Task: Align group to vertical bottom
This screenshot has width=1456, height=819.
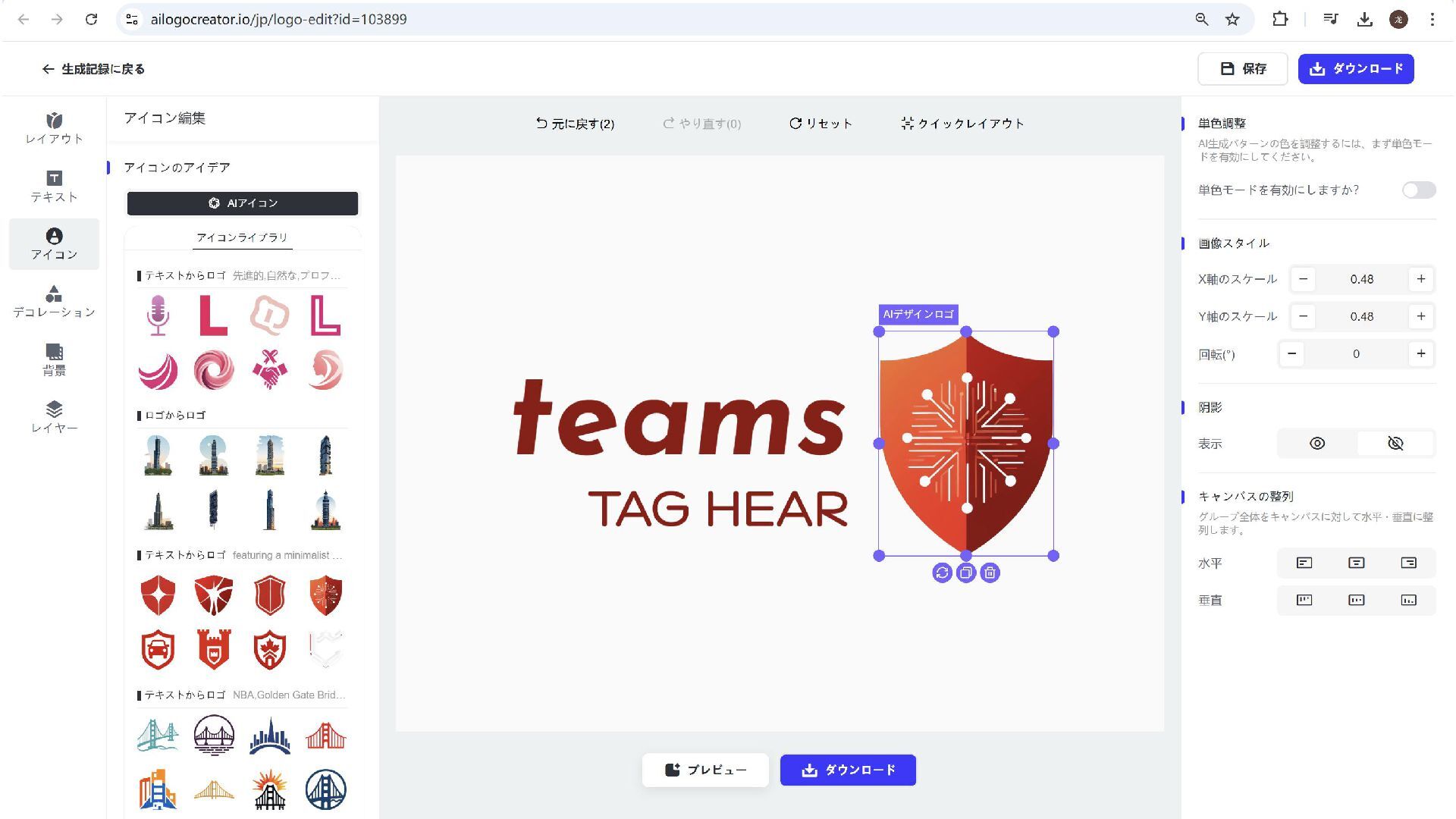Action: 1408,600
